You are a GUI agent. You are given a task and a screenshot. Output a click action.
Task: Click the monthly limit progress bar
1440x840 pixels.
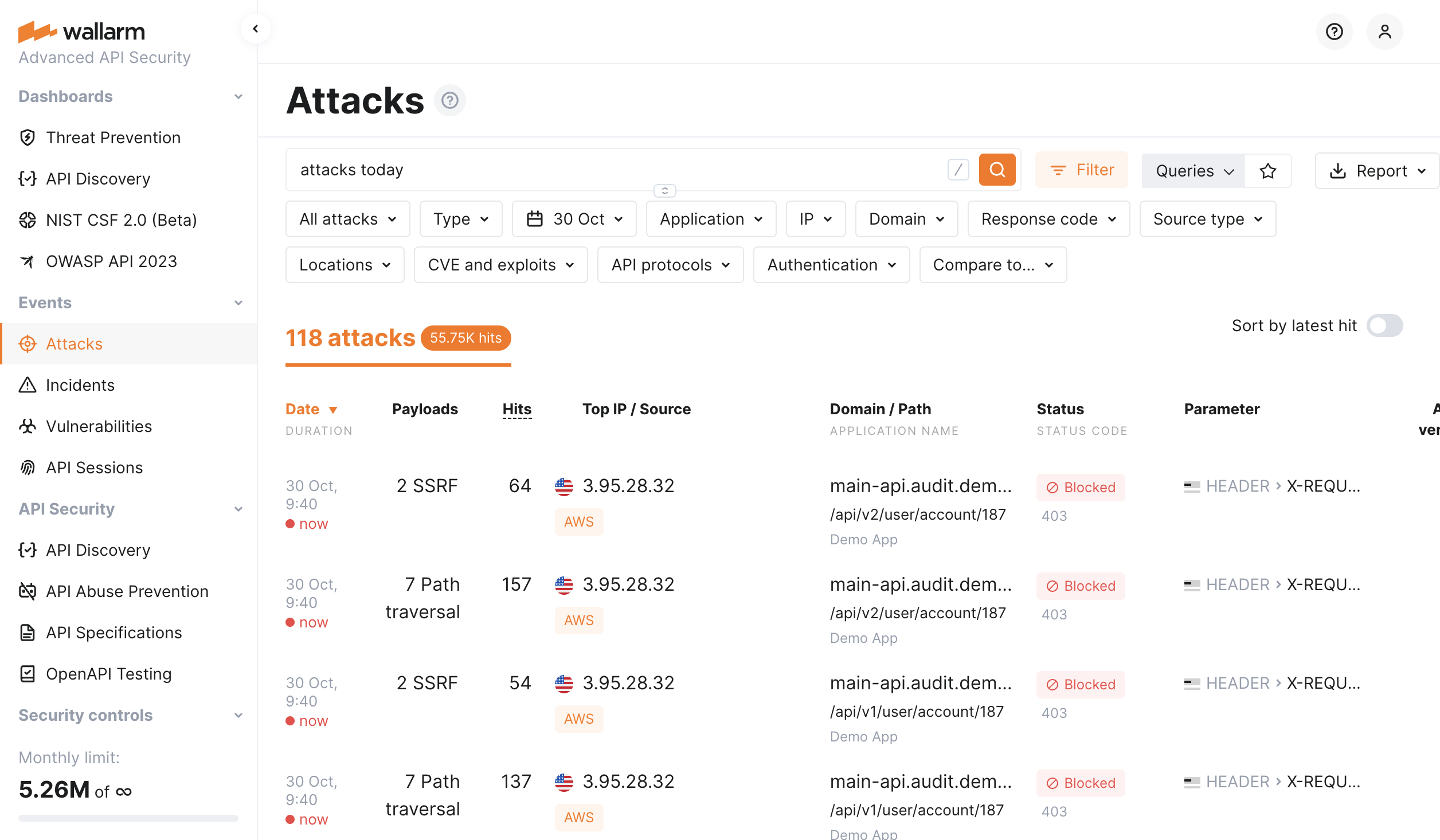tap(128, 818)
